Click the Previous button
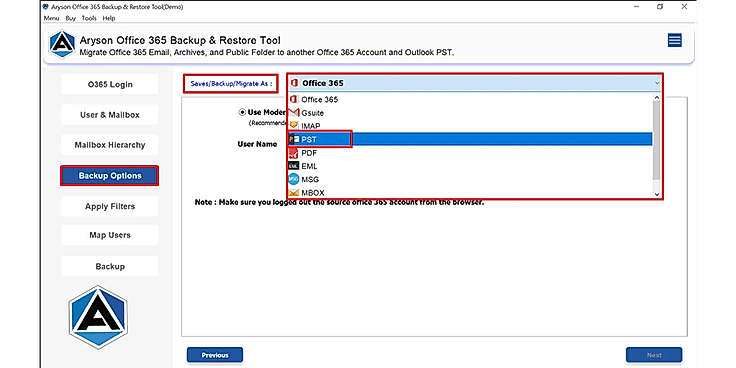The image size is (736, 368). [215, 355]
